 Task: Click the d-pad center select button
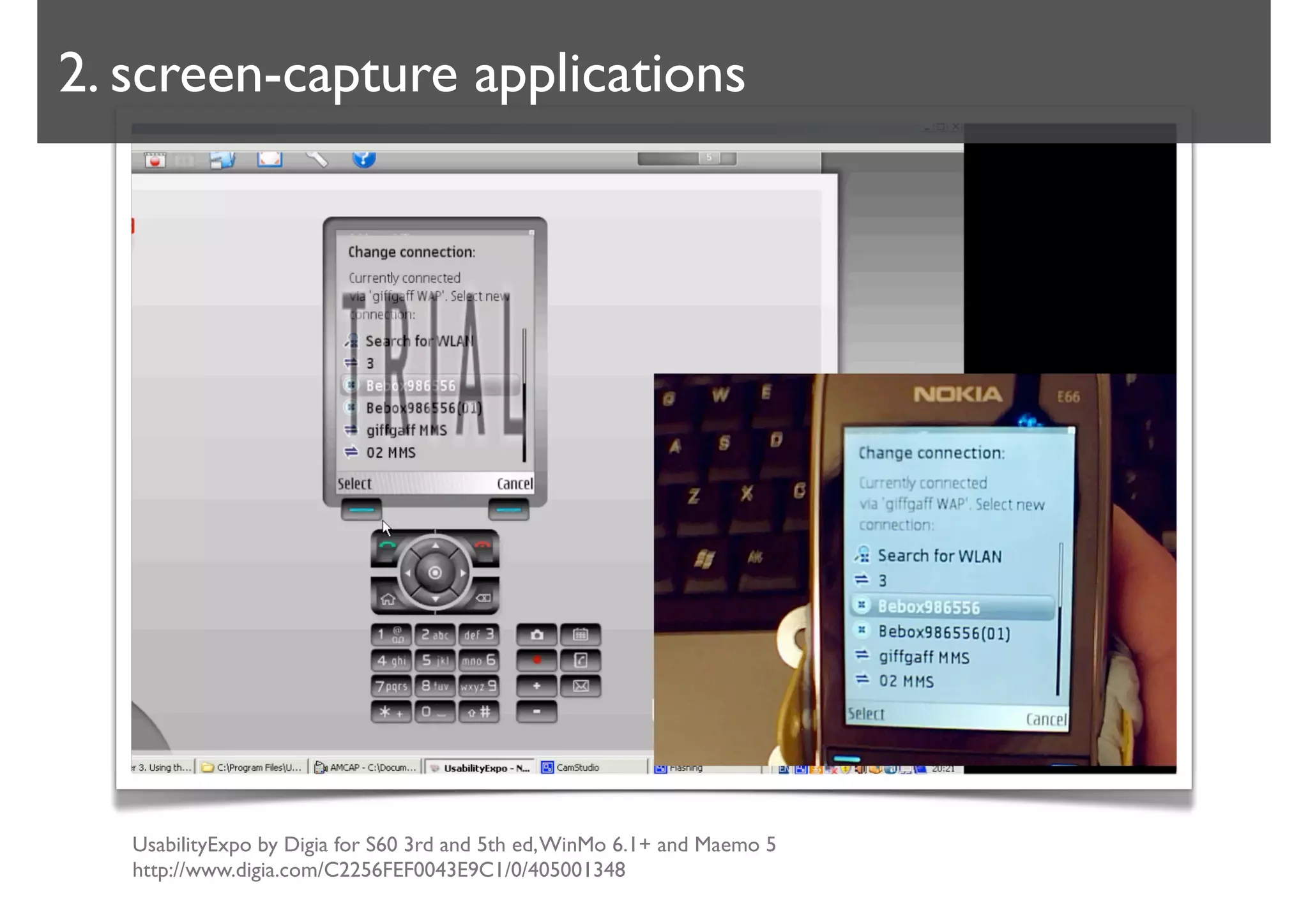(435, 573)
